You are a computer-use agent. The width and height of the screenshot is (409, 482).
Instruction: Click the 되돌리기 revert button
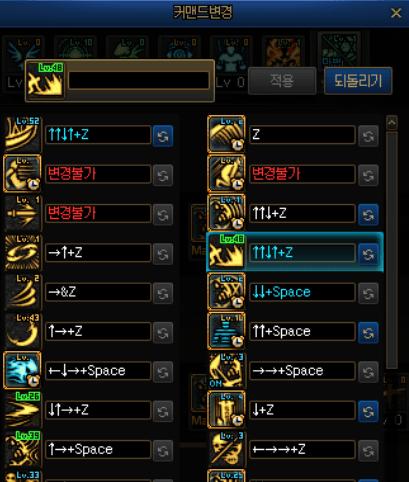tap(358, 81)
